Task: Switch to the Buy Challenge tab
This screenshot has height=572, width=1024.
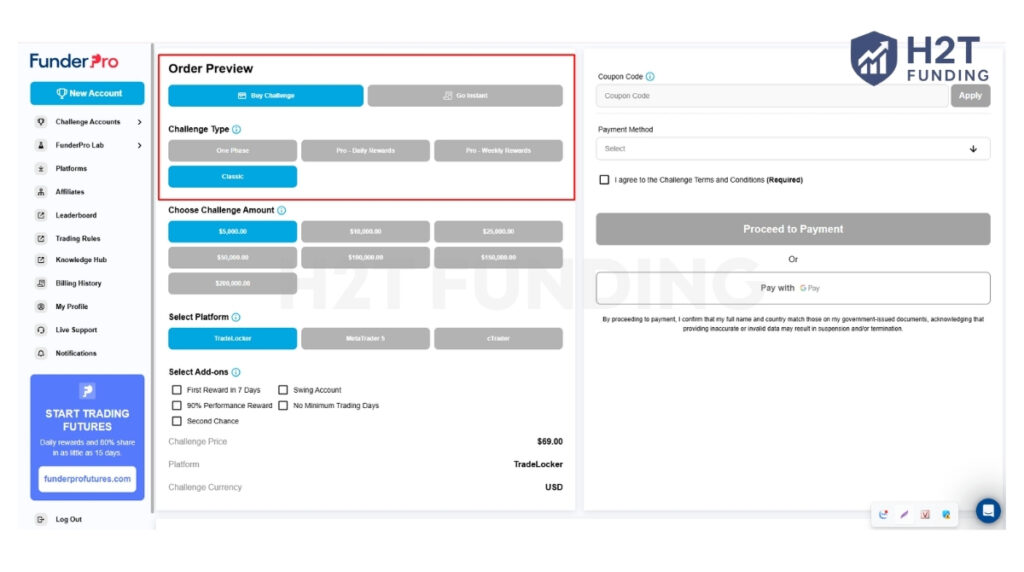Action: click(266, 95)
